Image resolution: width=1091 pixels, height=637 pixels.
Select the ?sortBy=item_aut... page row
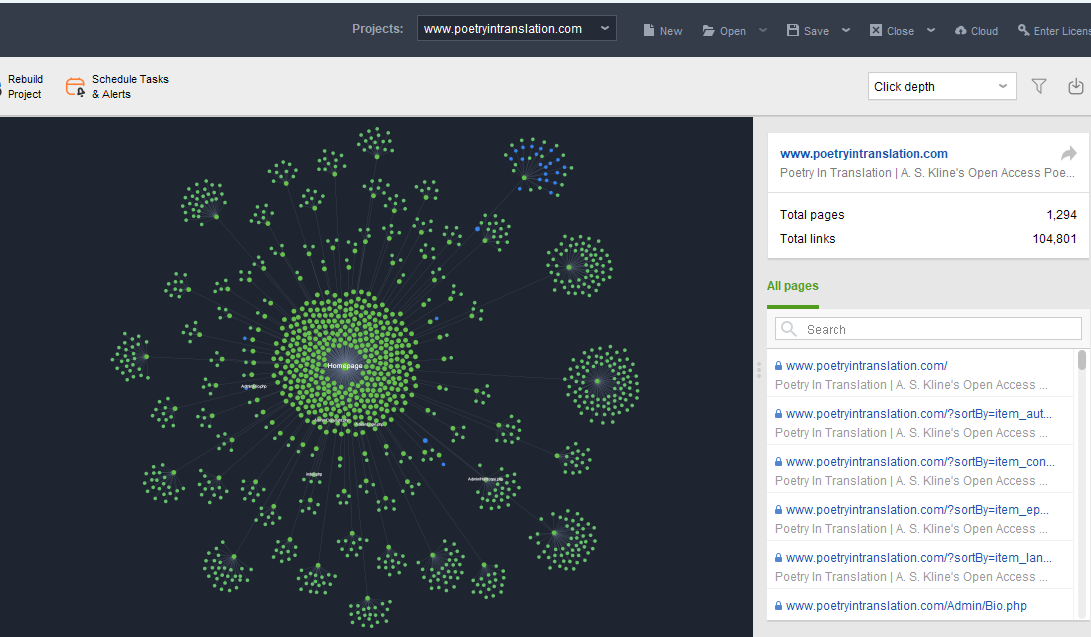click(x=920, y=422)
